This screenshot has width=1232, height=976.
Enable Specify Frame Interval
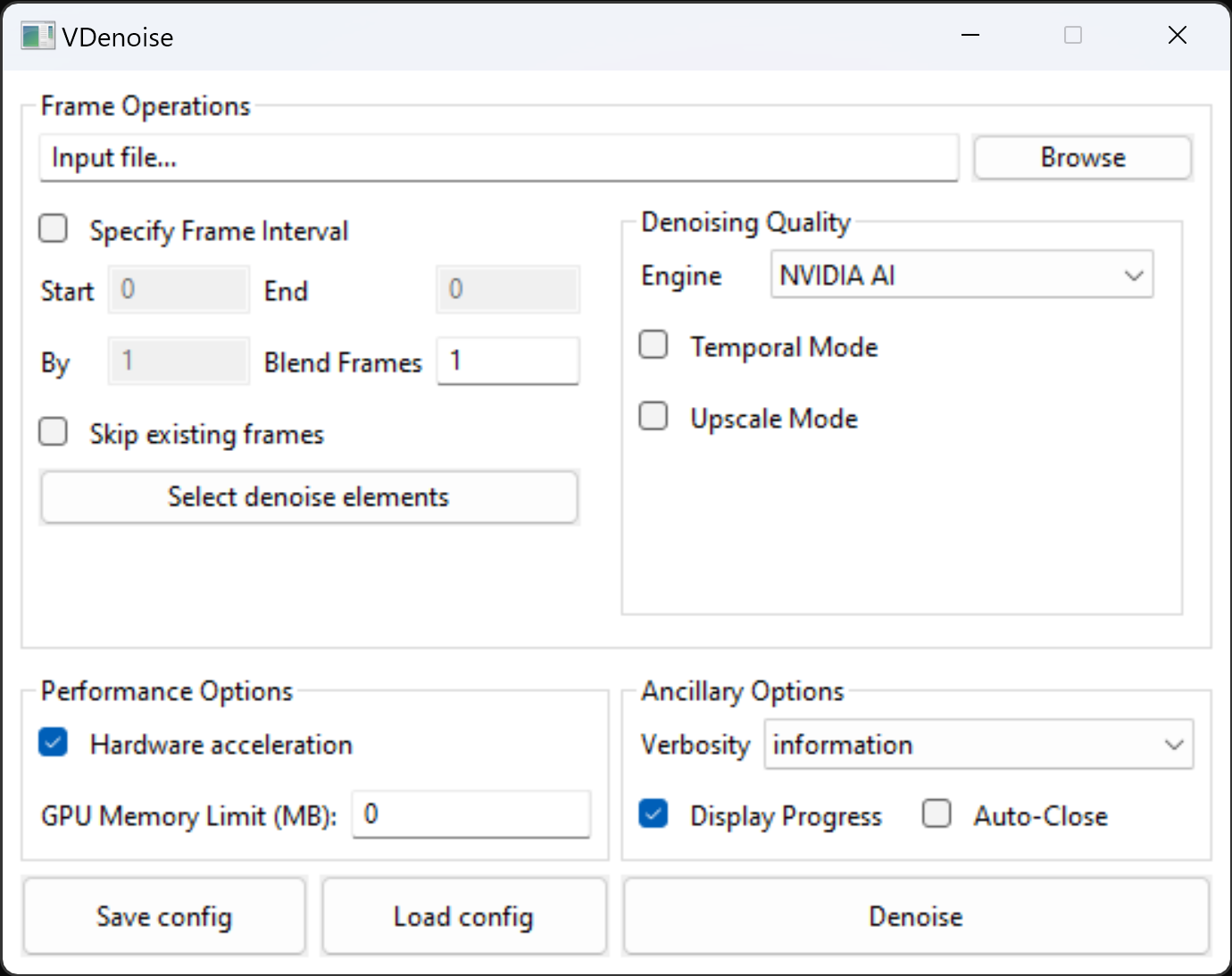[x=53, y=229]
